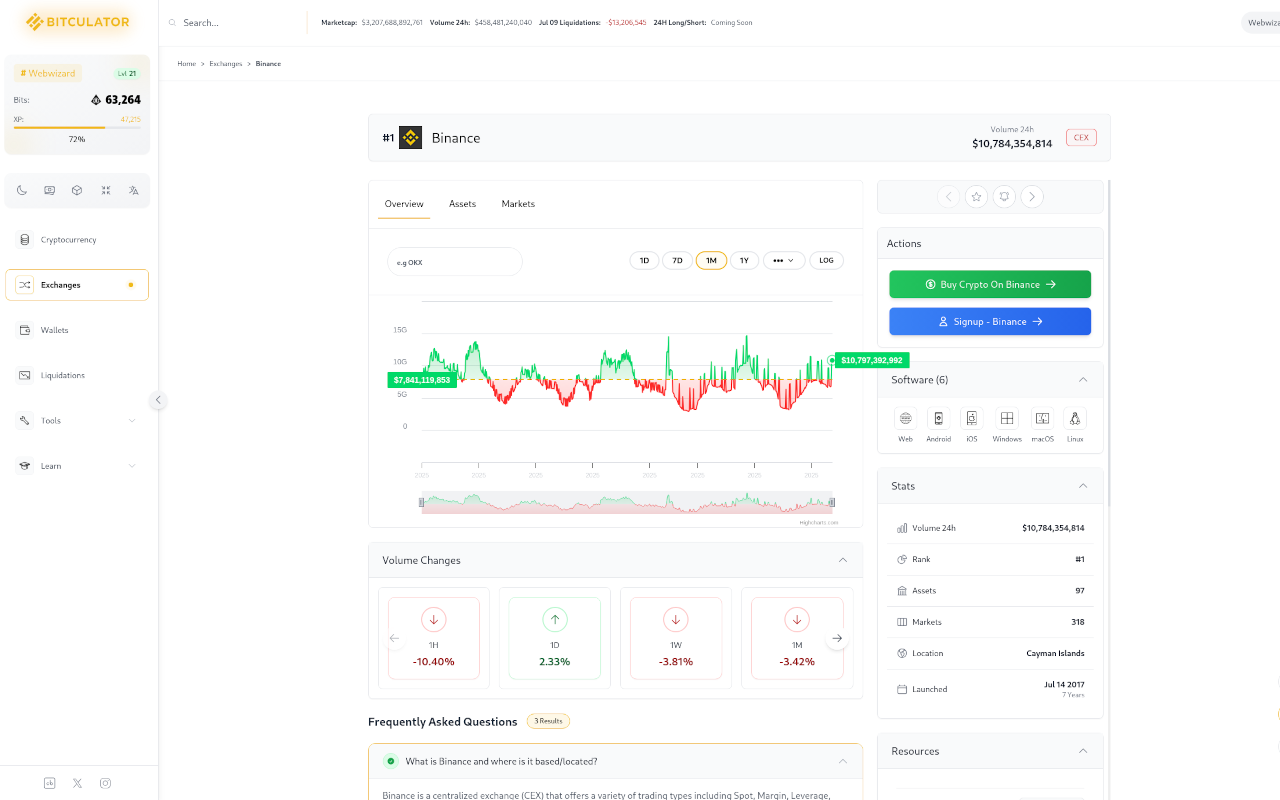Image resolution: width=1280 pixels, height=800 pixels.
Task: Show previous volume change cards
Action: pos(394,638)
